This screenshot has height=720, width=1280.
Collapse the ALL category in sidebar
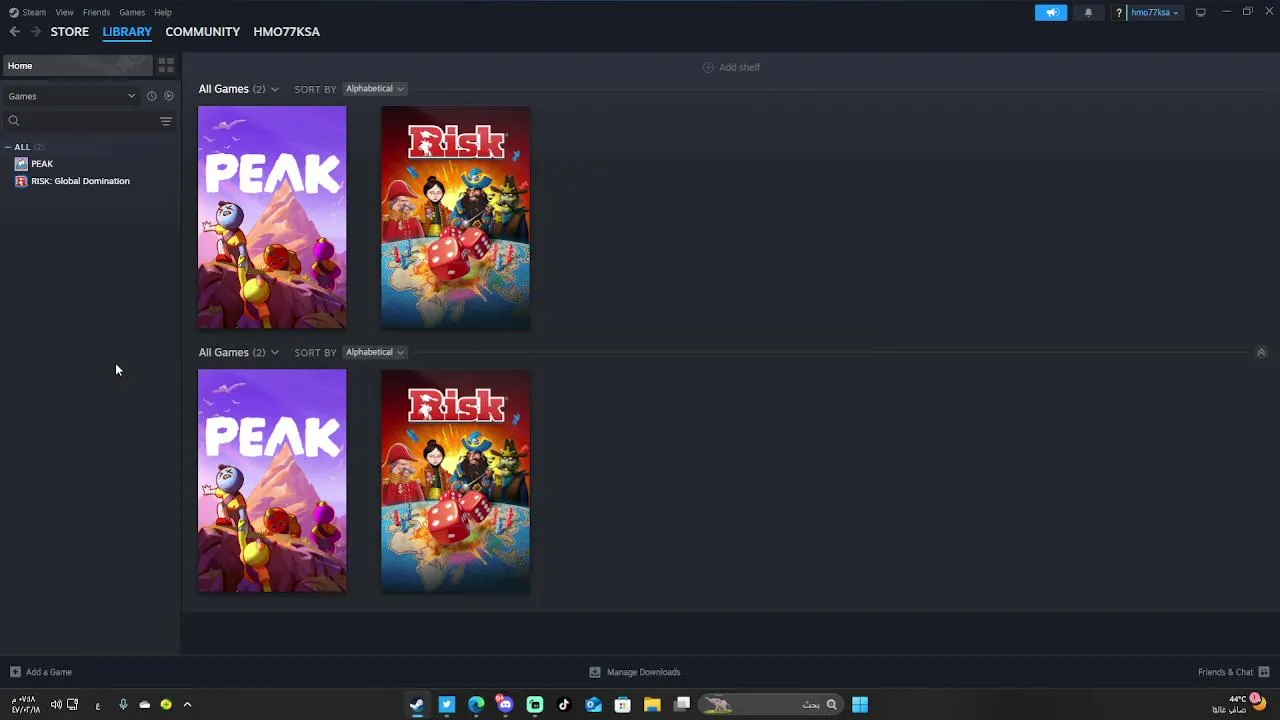(8, 147)
